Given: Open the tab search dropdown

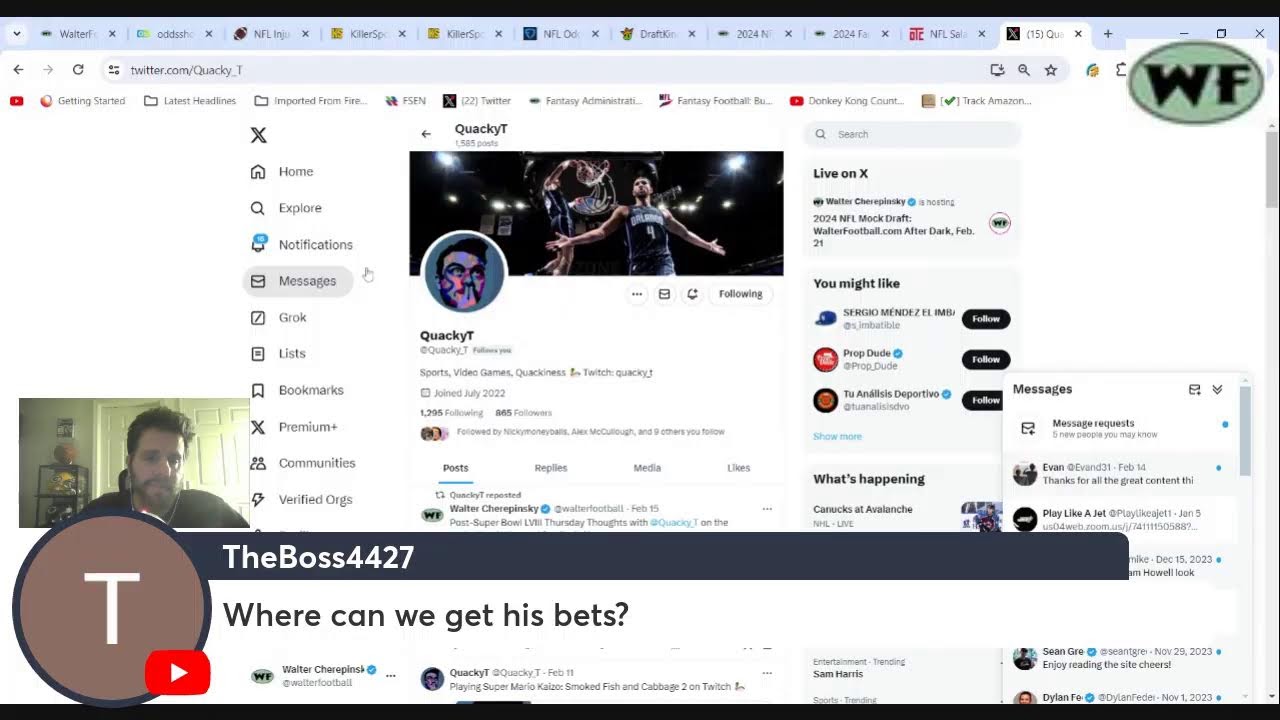Looking at the screenshot, I should [17, 34].
